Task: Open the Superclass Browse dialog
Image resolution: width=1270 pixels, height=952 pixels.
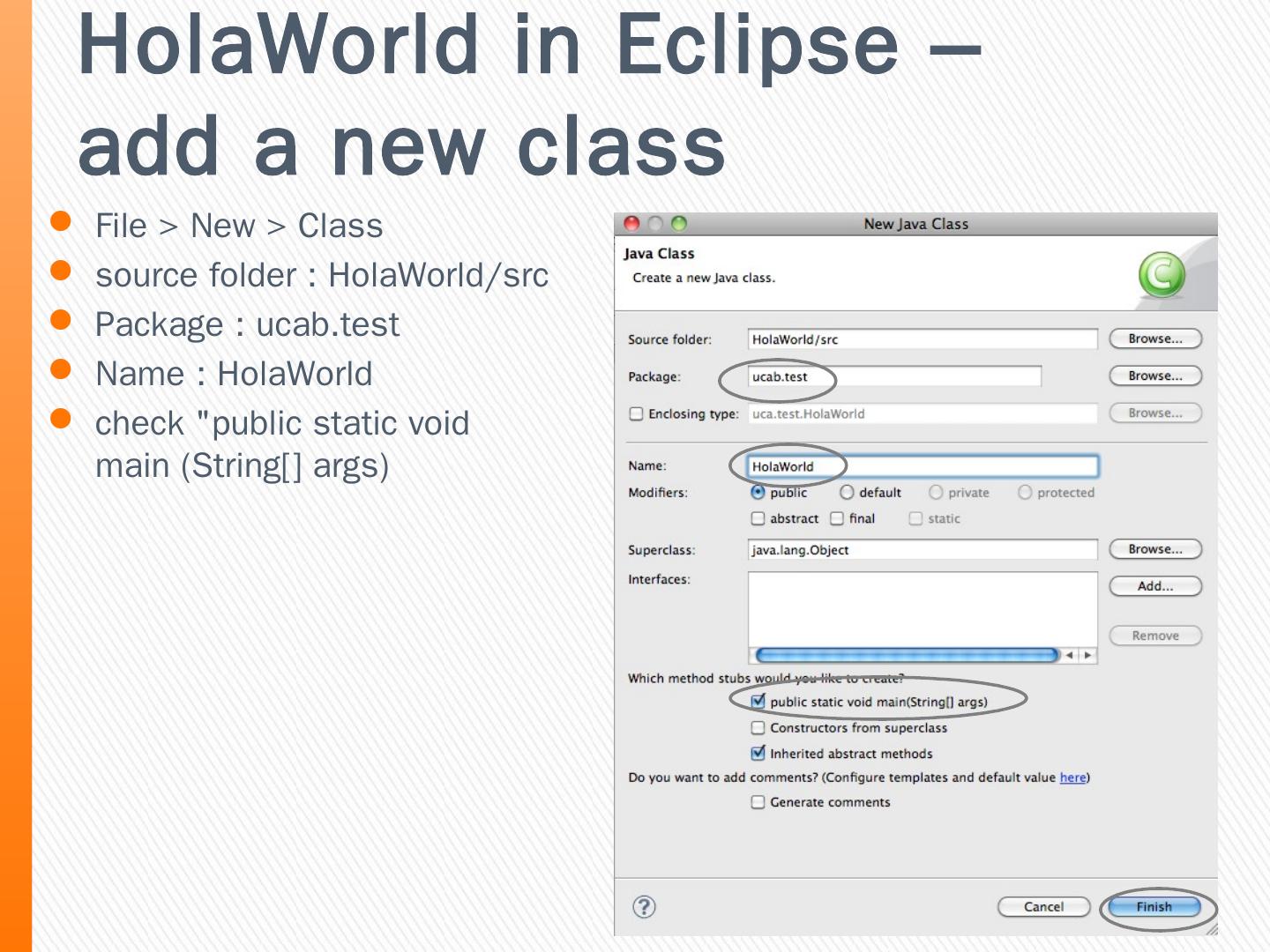Action: pos(1154,549)
